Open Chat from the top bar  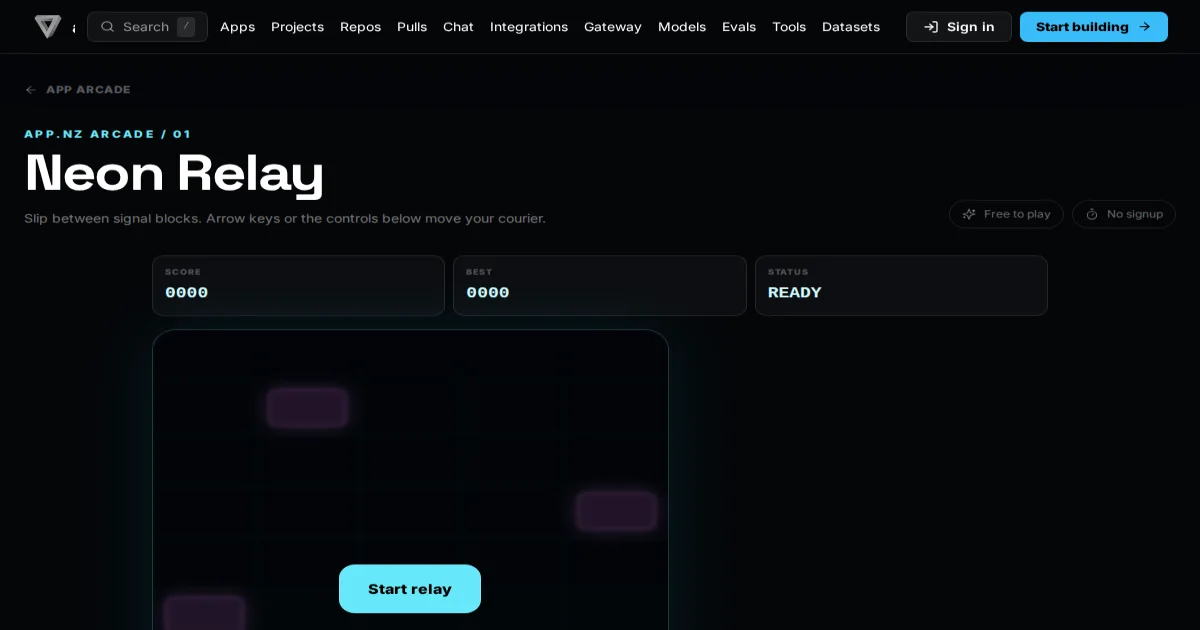[x=458, y=27]
